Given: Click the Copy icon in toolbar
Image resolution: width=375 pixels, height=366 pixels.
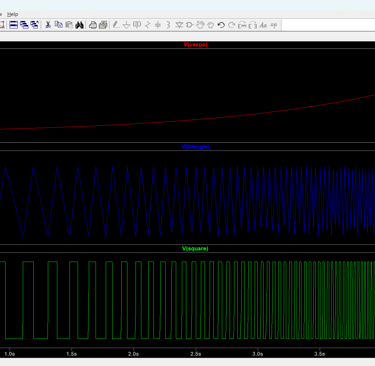Looking at the screenshot, I should (x=59, y=25).
